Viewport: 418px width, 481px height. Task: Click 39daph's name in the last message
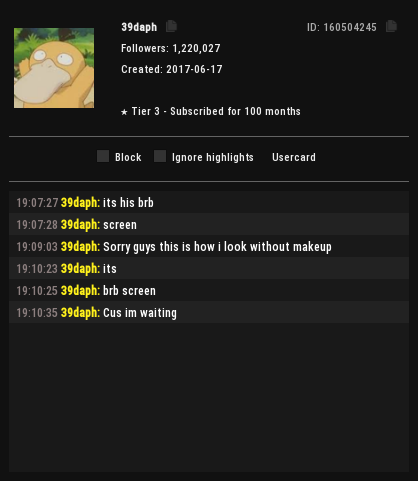[x=80, y=313]
